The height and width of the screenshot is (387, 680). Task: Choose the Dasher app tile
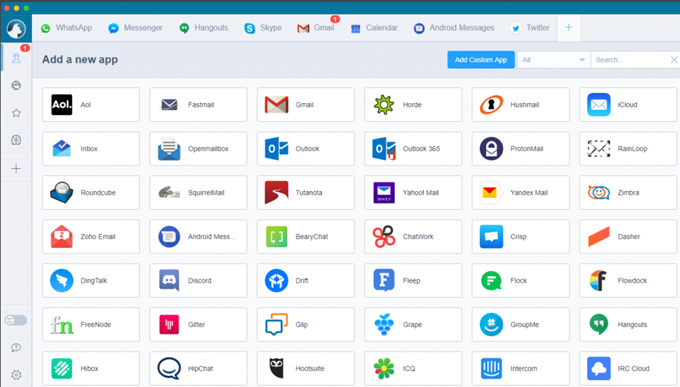[x=628, y=236]
